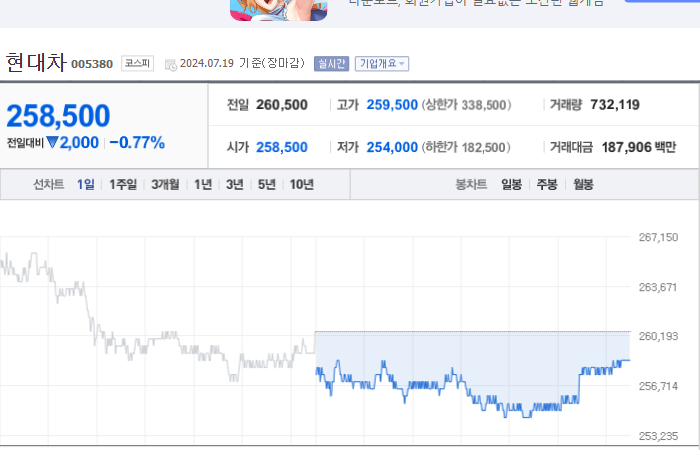Click the trading volume 732,119

(x=615, y=105)
